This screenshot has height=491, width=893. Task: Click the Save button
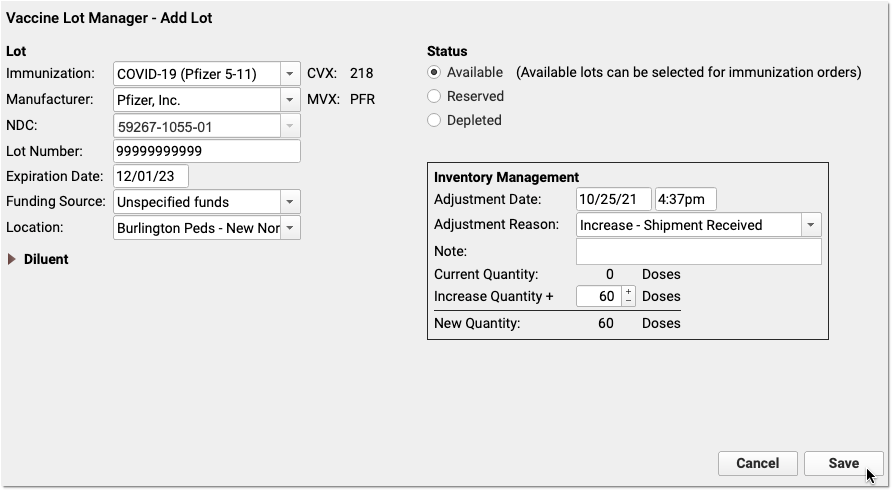point(843,464)
